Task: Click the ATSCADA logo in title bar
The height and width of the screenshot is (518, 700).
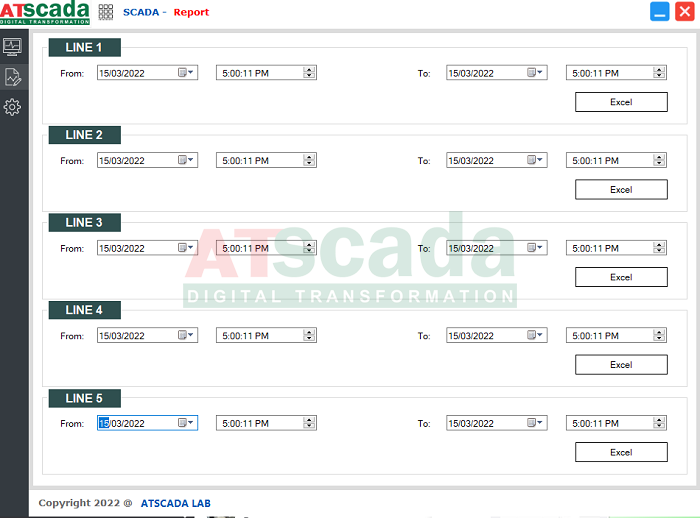Action: coord(44,12)
